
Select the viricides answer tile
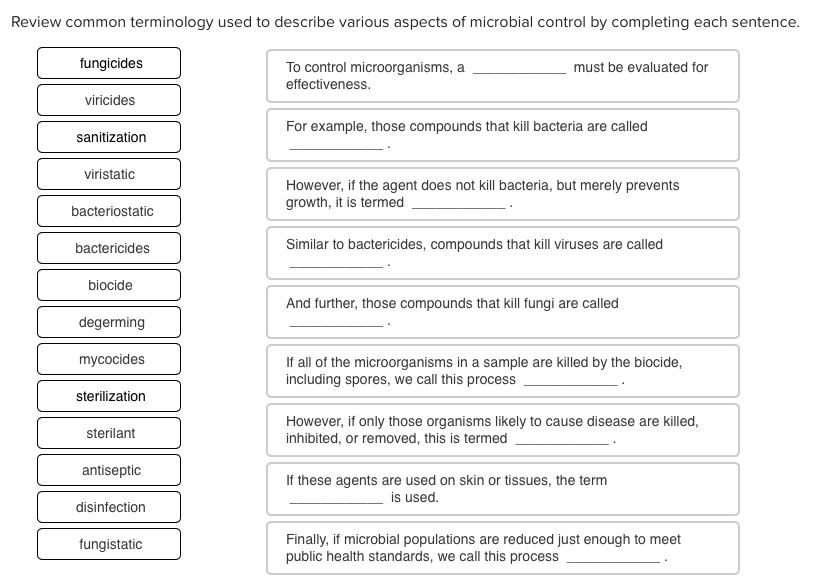[108, 99]
